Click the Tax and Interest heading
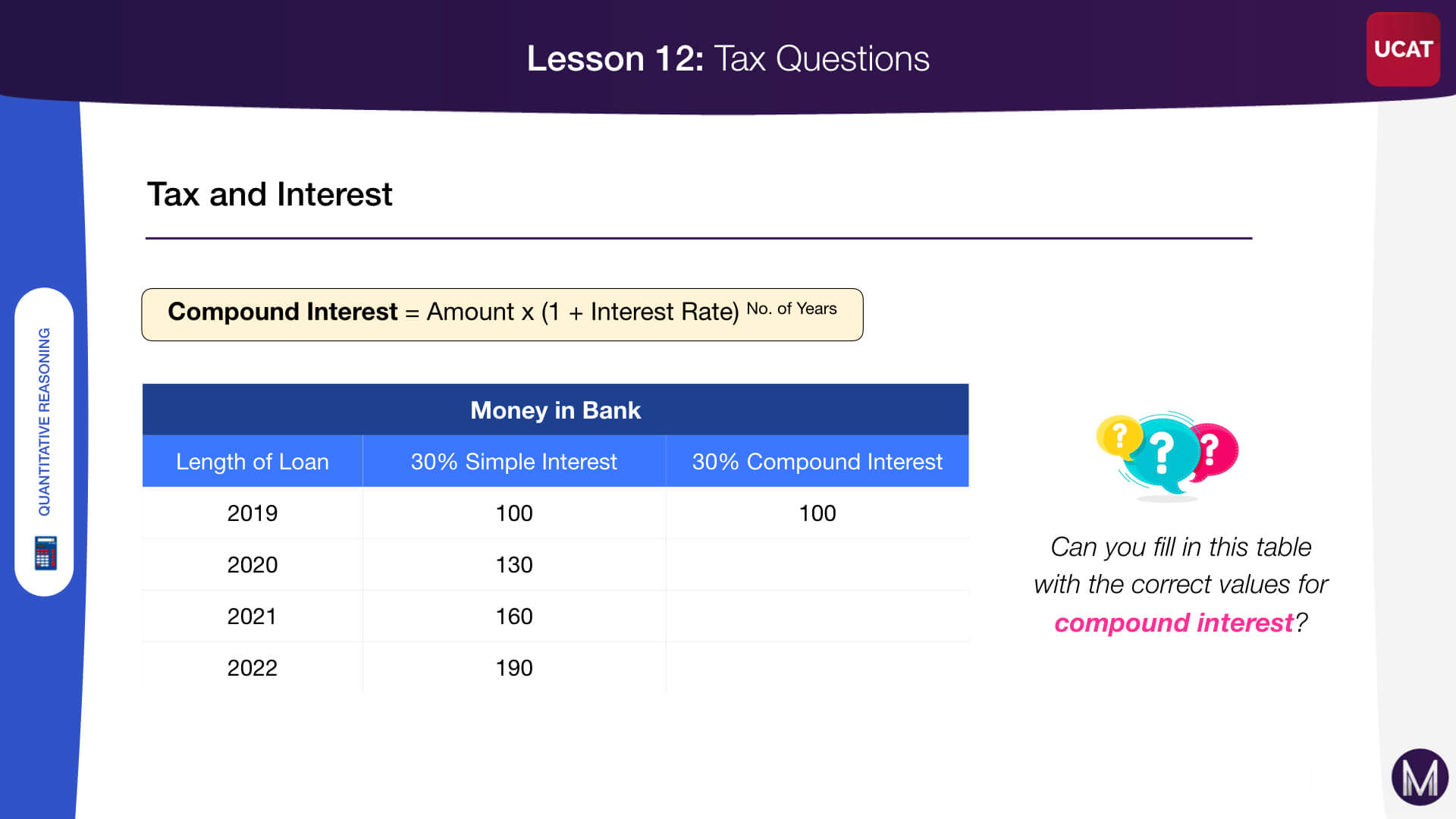 (269, 194)
